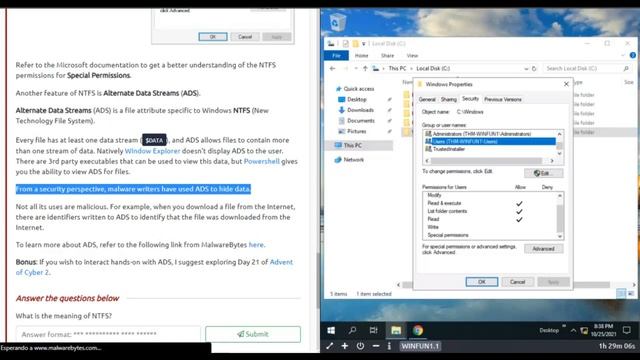Switch Explorer to large icons view
Viewport: 640px width, 360px height.
(631, 293)
